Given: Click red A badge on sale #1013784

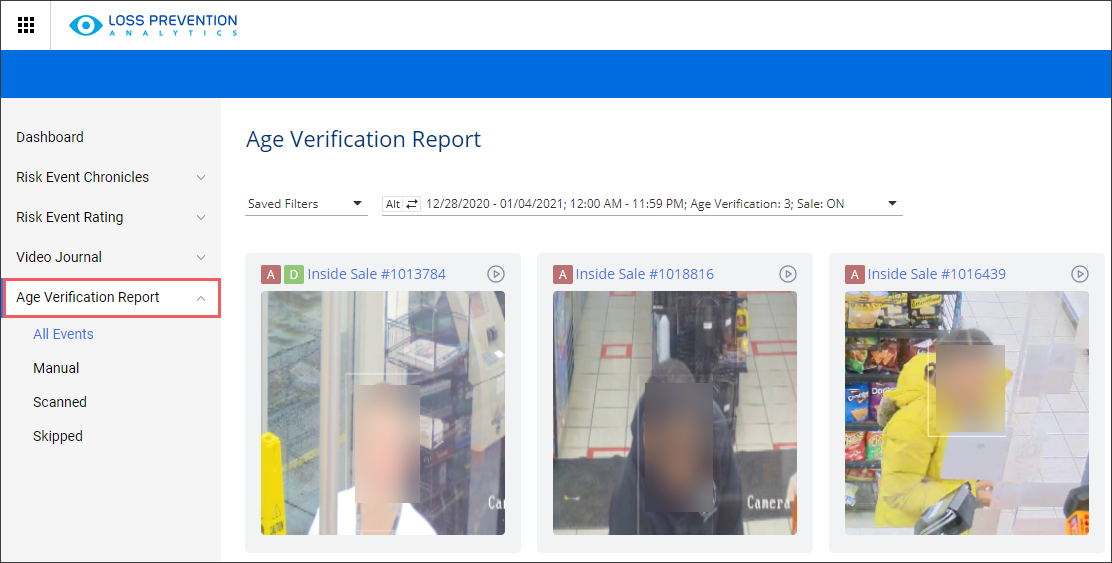Looking at the screenshot, I should point(271,274).
